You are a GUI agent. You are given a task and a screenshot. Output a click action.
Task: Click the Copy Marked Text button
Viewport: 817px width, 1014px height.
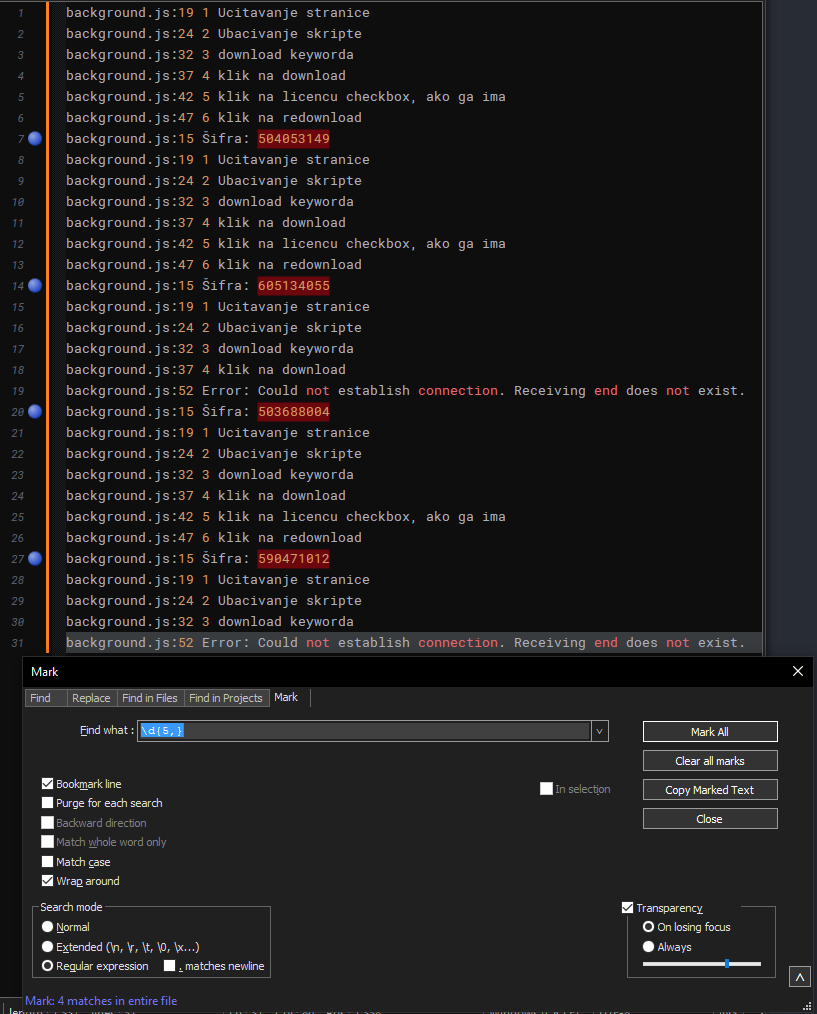click(x=710, y=790)
